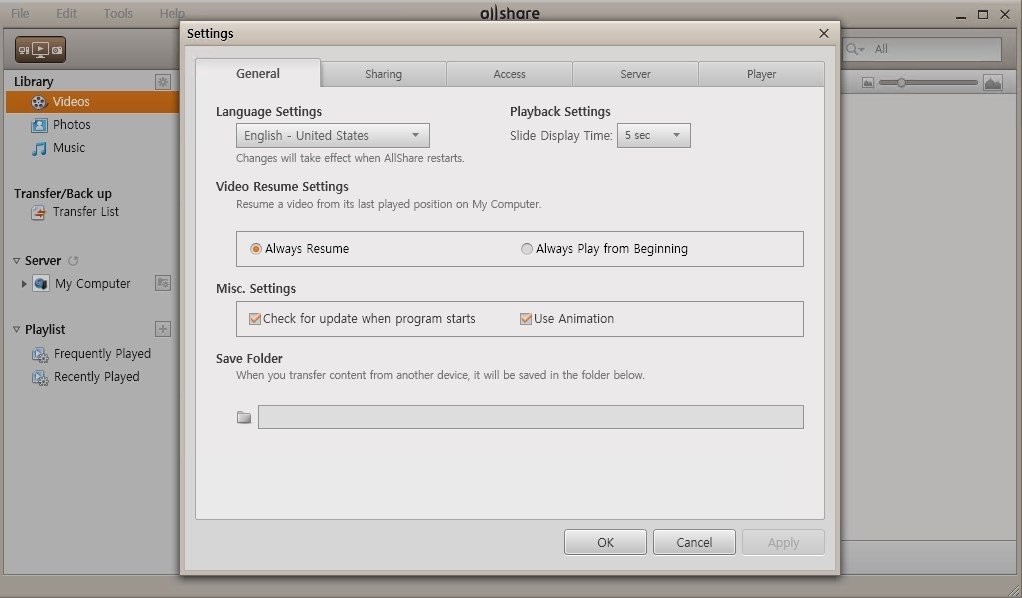Maximize the AllShare window
The width and height of the screenshot is (1022, 598).
983,14
